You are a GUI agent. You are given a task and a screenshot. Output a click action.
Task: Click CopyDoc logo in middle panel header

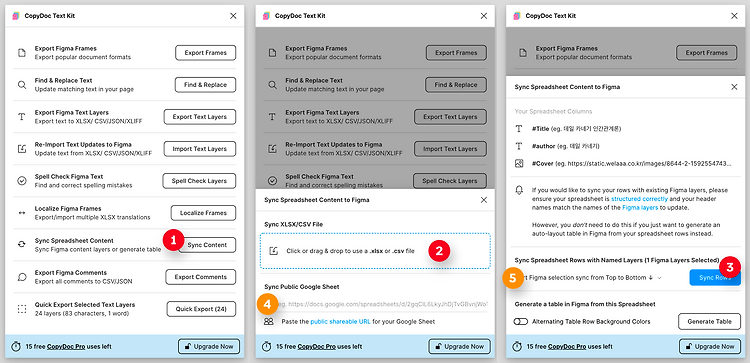click(x=266, y=16)
